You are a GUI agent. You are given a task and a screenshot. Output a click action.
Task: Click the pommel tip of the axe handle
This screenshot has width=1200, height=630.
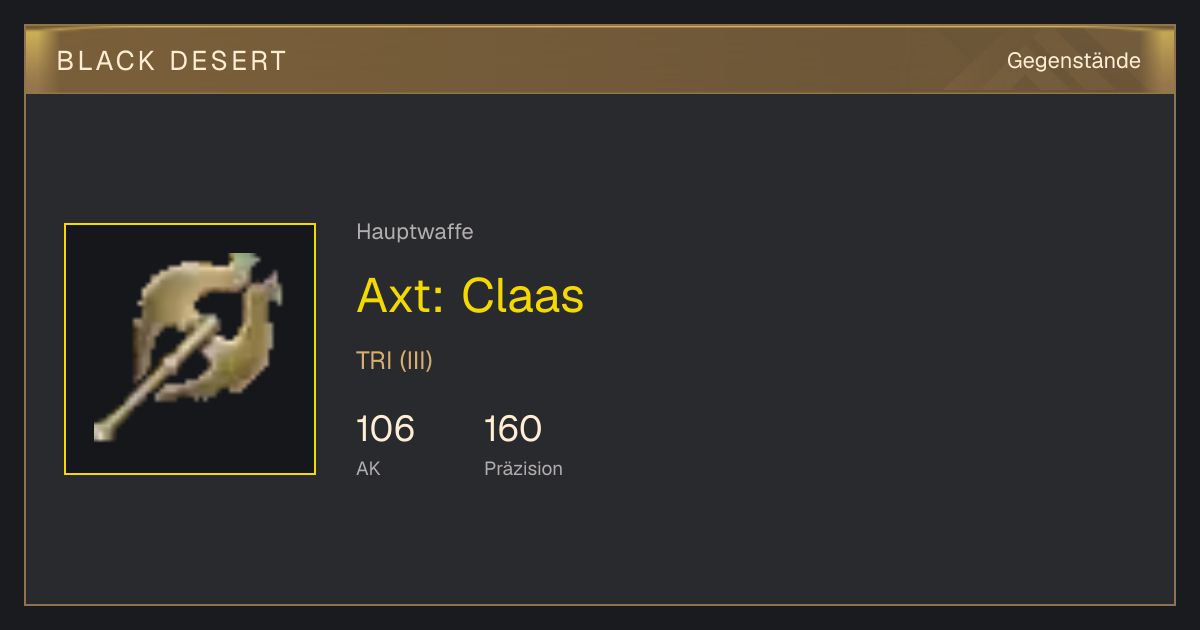click(103, 432)
